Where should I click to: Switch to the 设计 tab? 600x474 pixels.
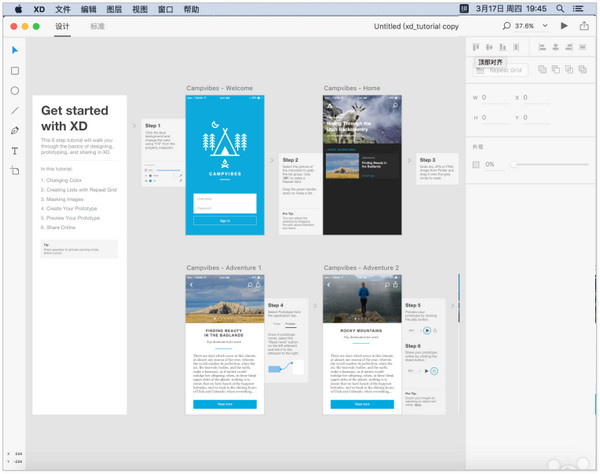(x=62, y=26)
